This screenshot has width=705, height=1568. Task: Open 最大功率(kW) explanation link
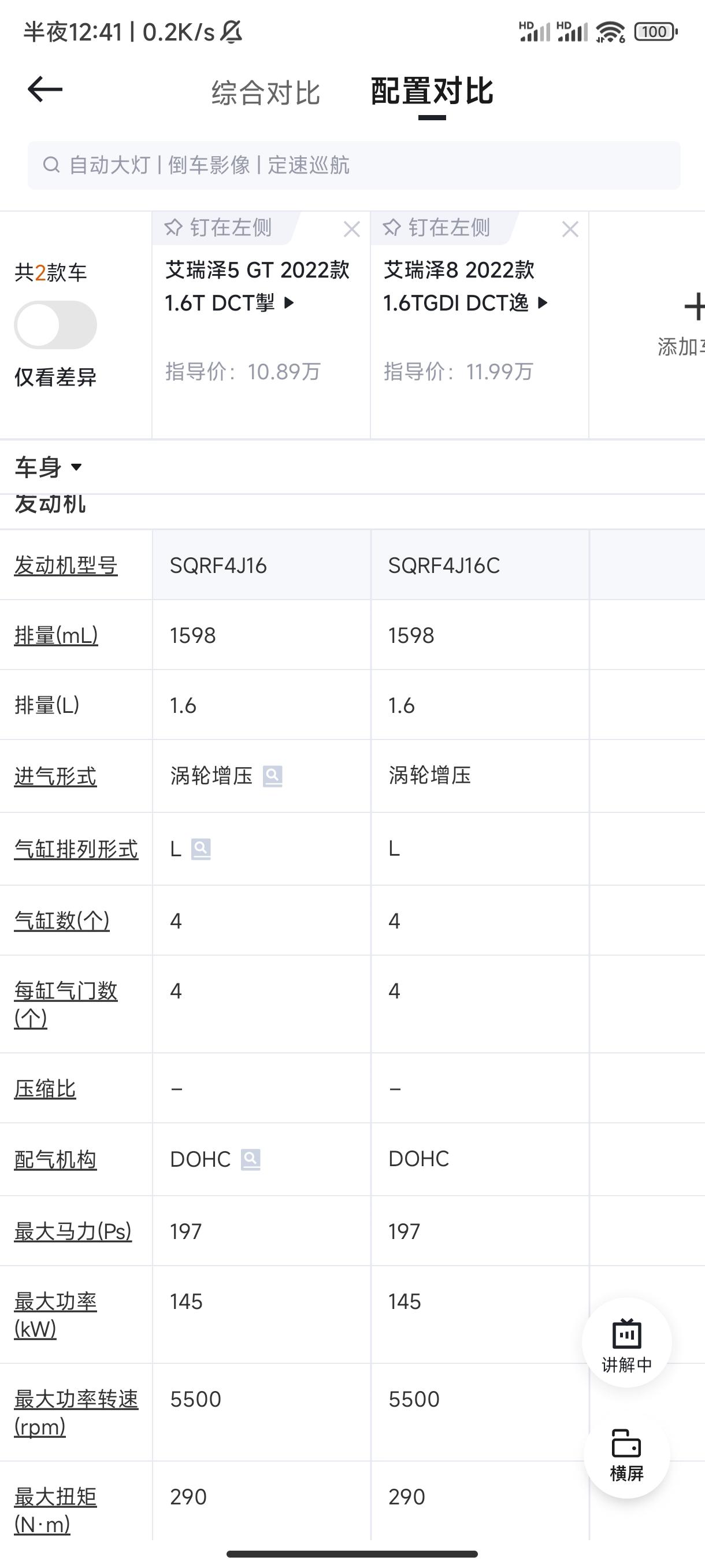pyautogui.click(x=55, y=1315)
